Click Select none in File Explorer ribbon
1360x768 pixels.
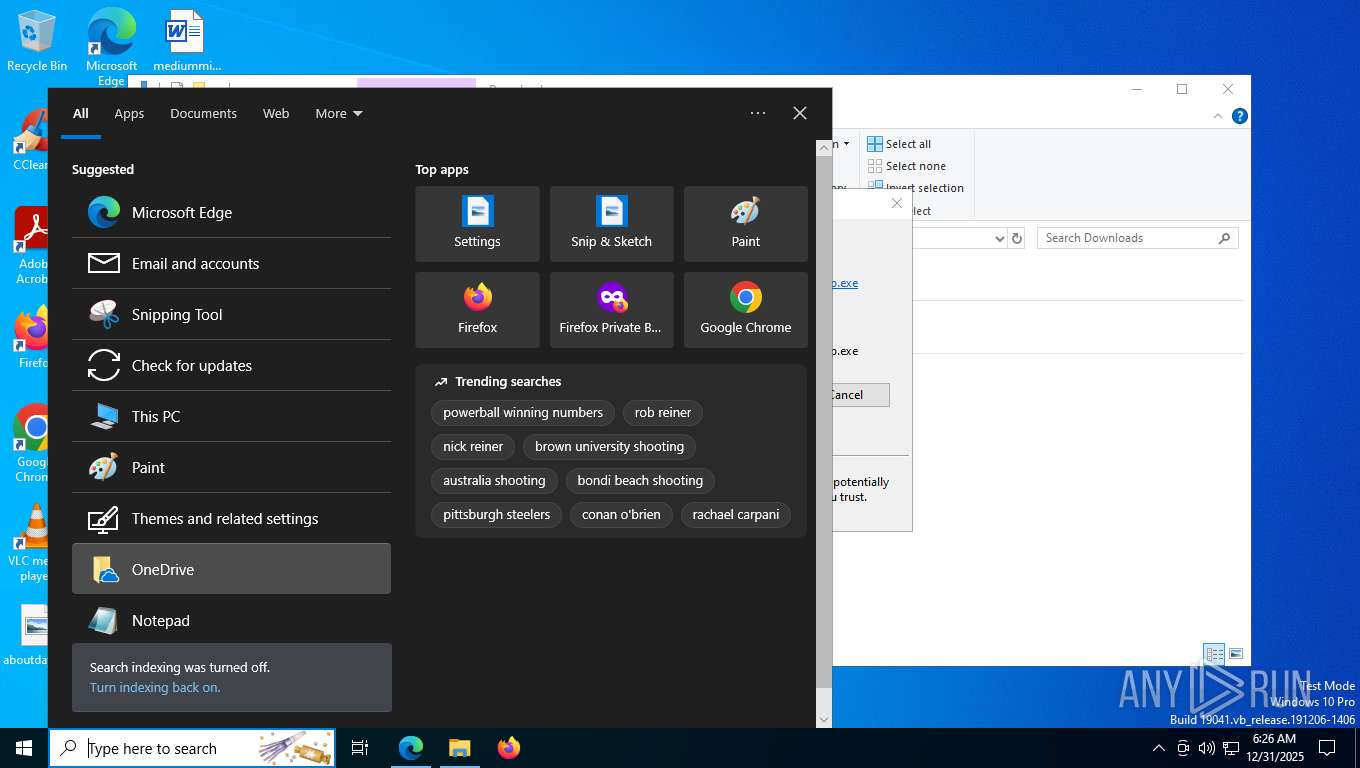[x=907, y=166]
